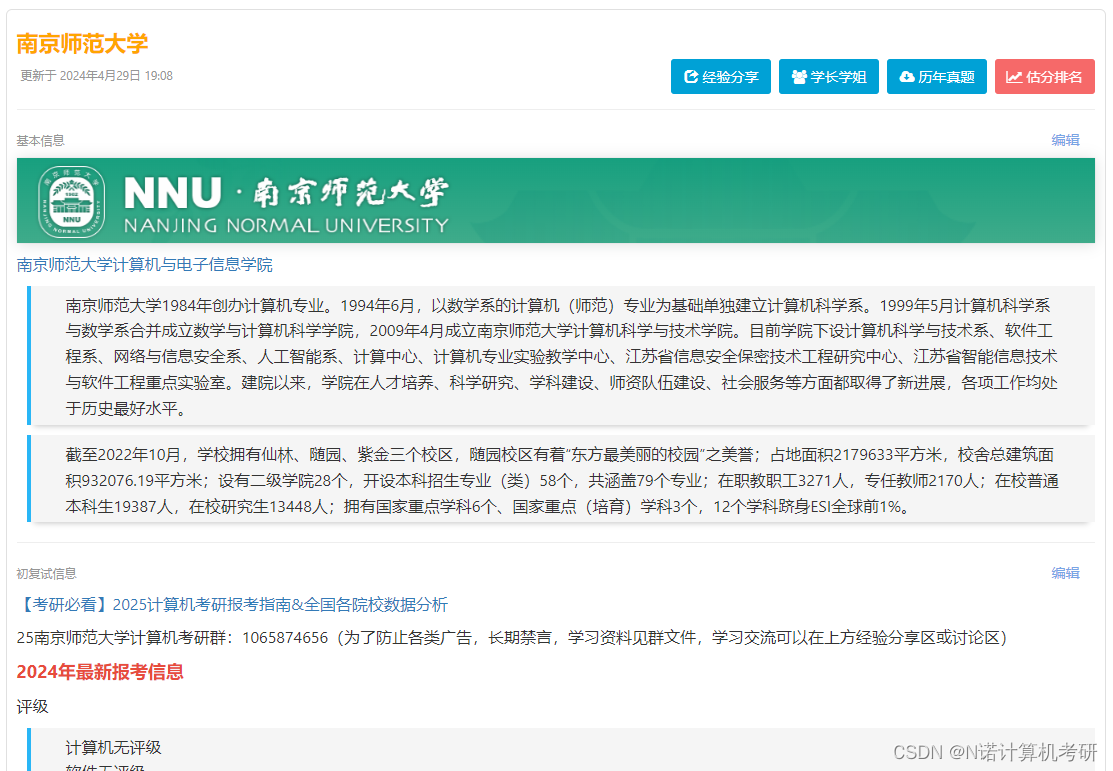Click the paragraph starting 南京师范大学1984年创办
This screenshot has height=771, width=1113.
pyautogui.click(x=561, y=356)
